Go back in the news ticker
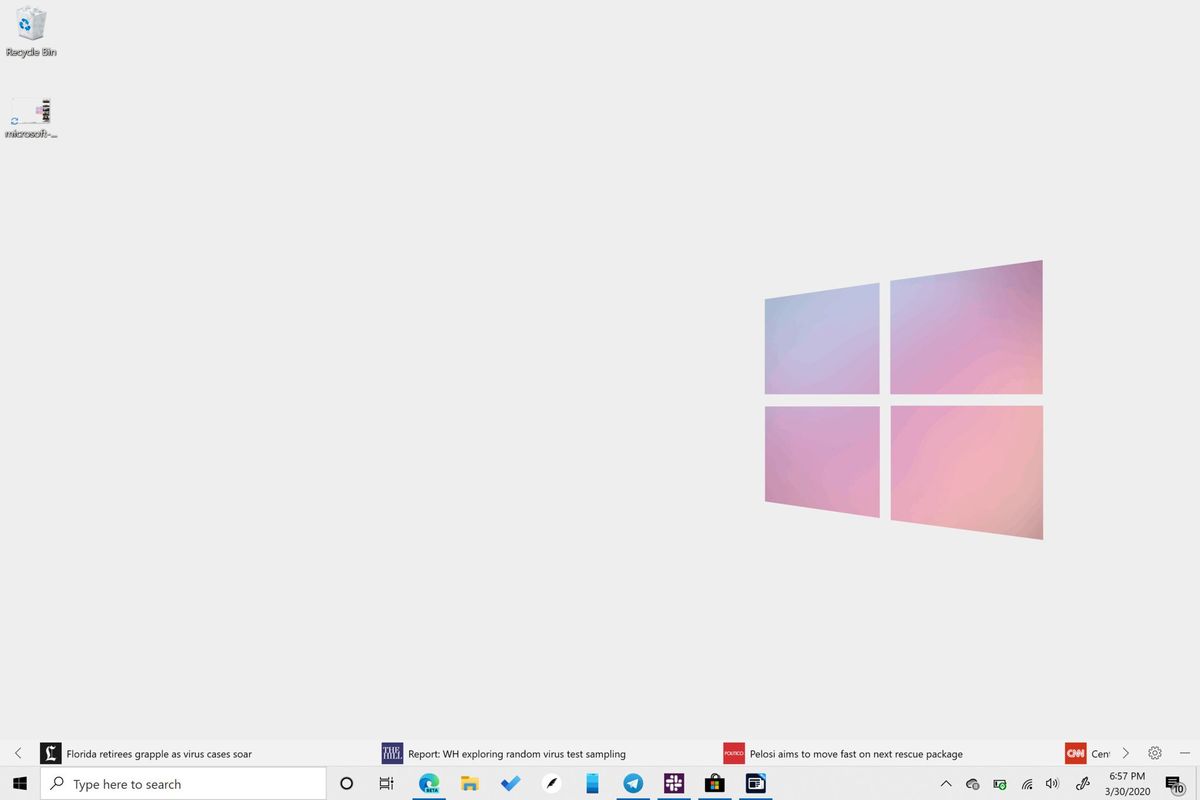The image size is (1200, 800). pos(18,753)
